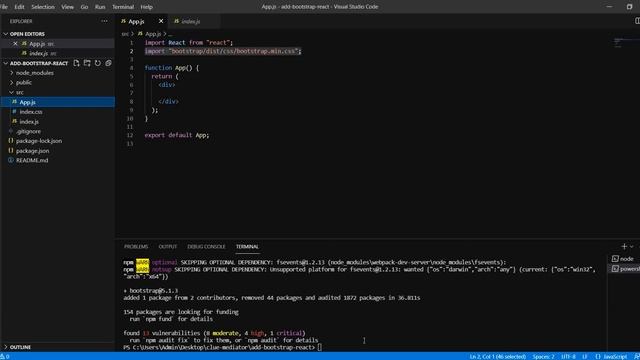Screen dimensions: 640x360
Task: Open index.css in the file tree
Action: tap(31, 112)
